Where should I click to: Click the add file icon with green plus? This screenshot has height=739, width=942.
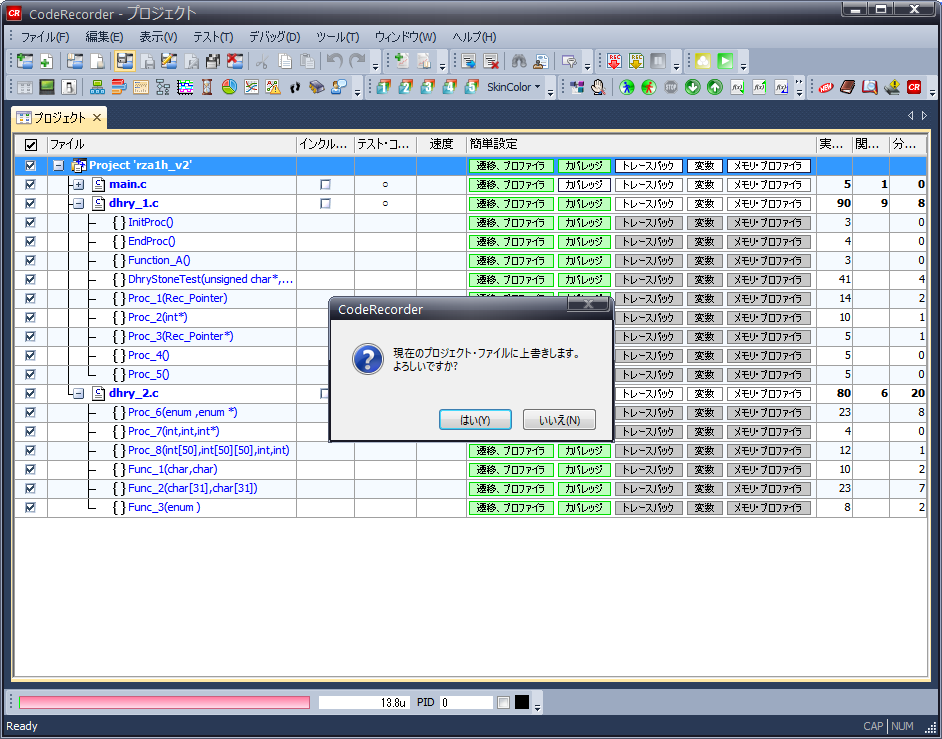(46, 61)
